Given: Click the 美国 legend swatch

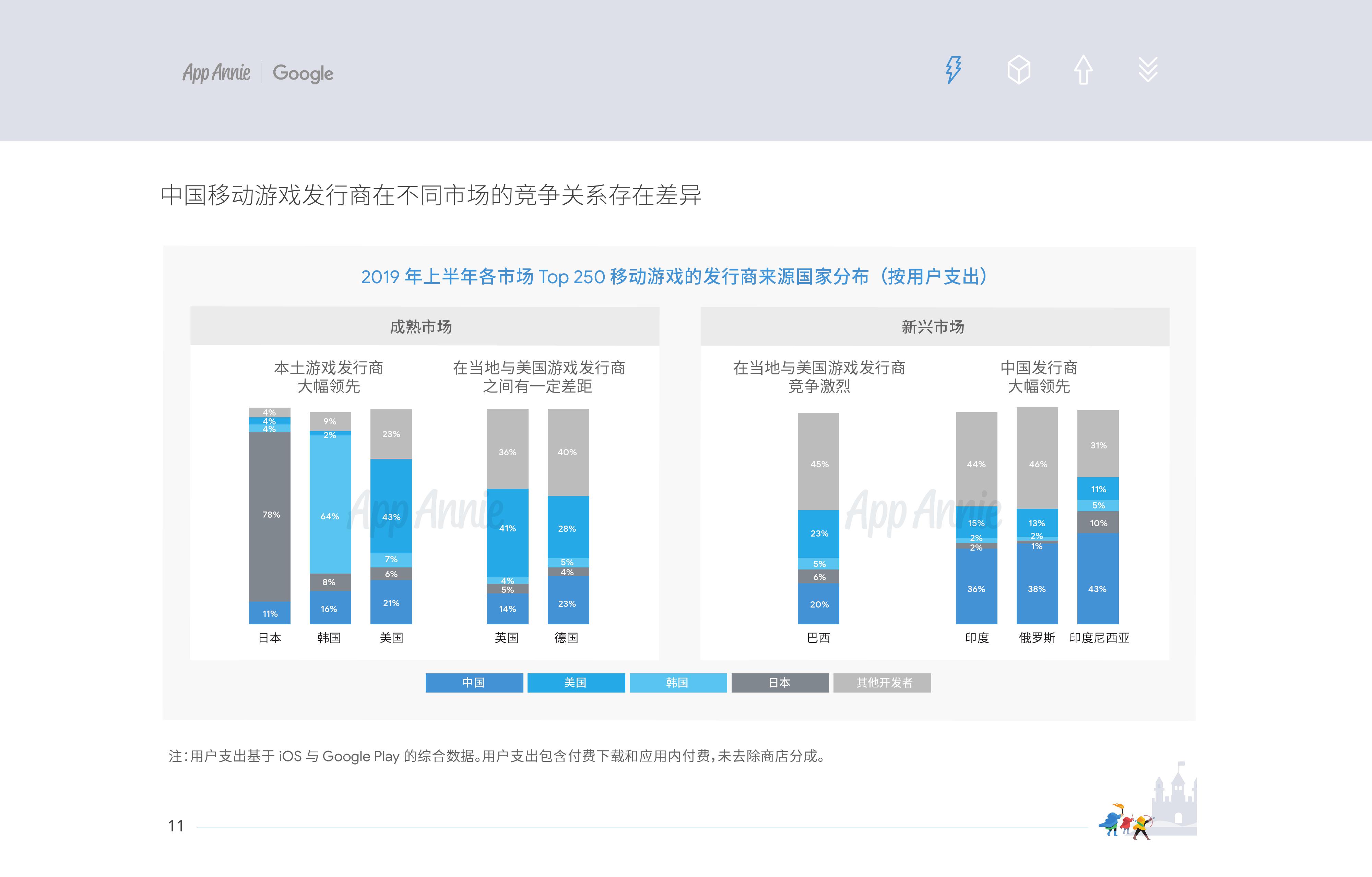Looking at the screenshot, I should tap(576, 683).
